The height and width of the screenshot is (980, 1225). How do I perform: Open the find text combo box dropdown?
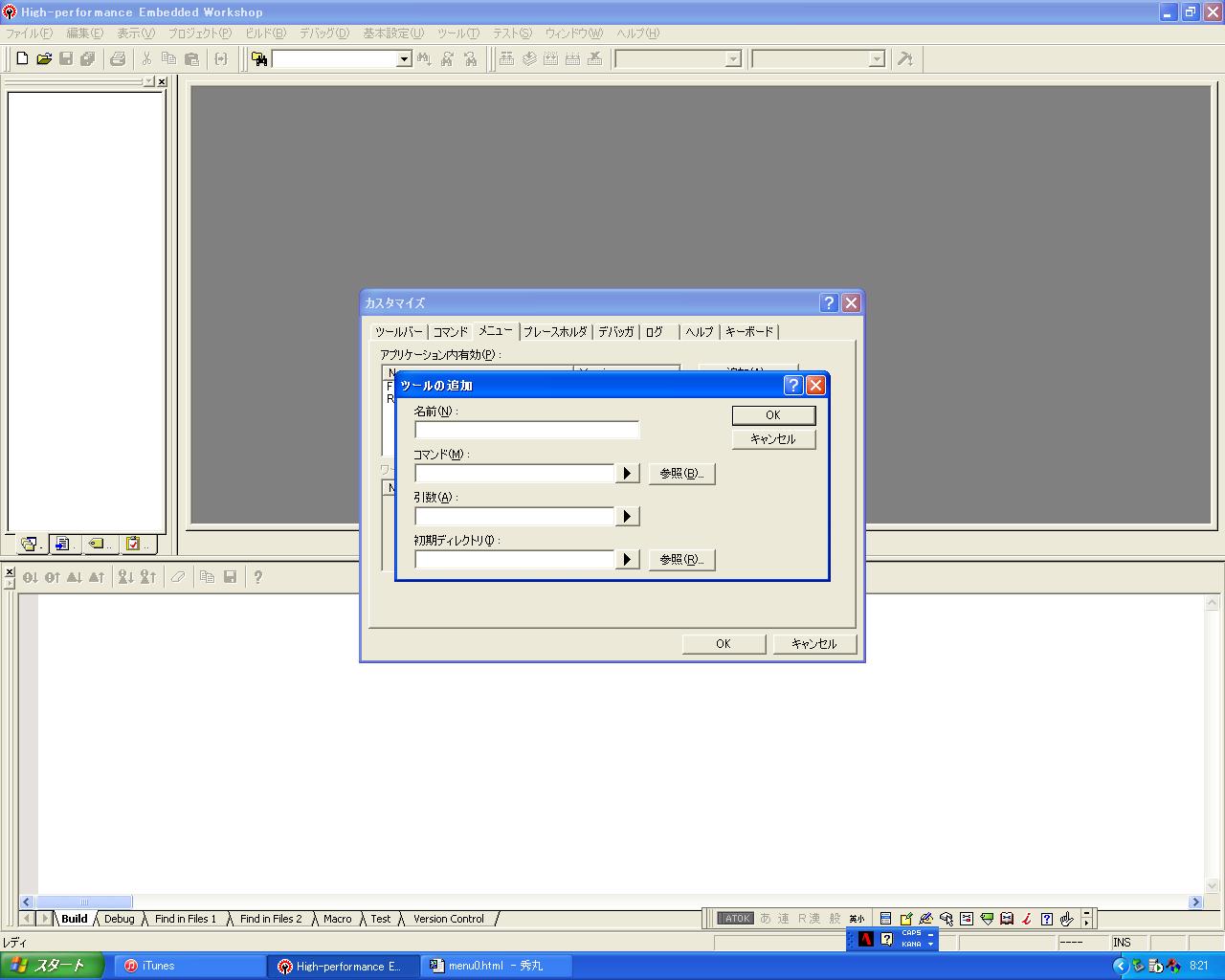pyautogui.click(x=404, y=59)
